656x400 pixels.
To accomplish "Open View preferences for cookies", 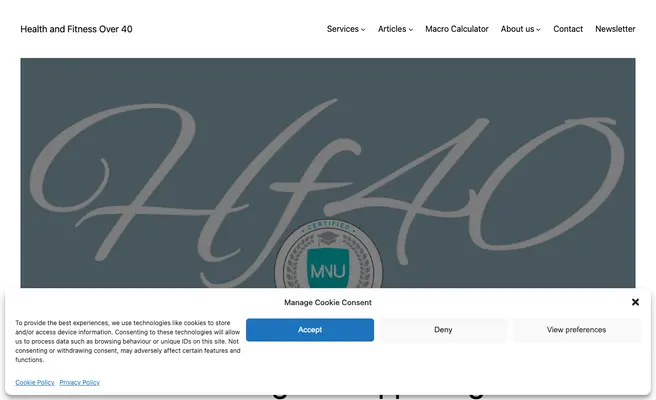I will pos(576,330).
